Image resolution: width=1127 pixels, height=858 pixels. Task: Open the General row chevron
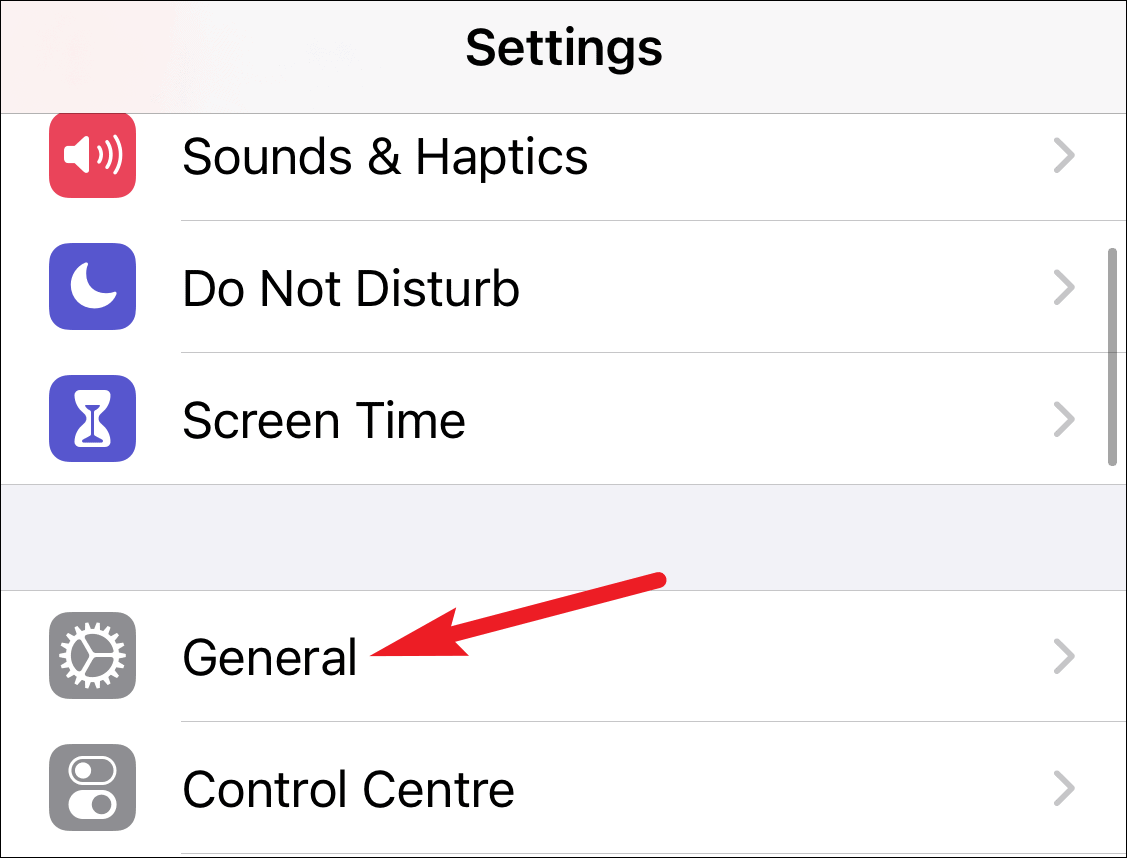(x=1064, y=656)
